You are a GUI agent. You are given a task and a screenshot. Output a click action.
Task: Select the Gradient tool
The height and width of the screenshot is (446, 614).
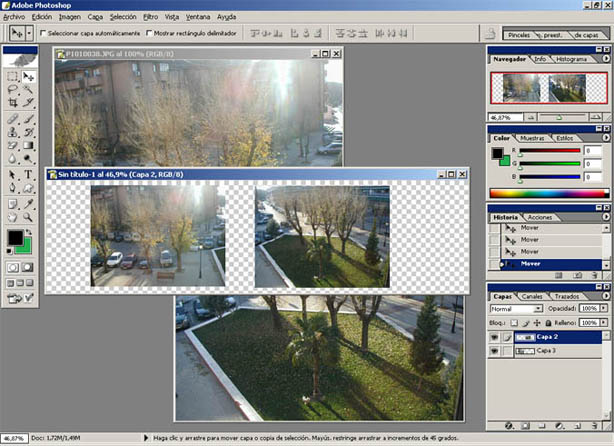tap(28, 145)
